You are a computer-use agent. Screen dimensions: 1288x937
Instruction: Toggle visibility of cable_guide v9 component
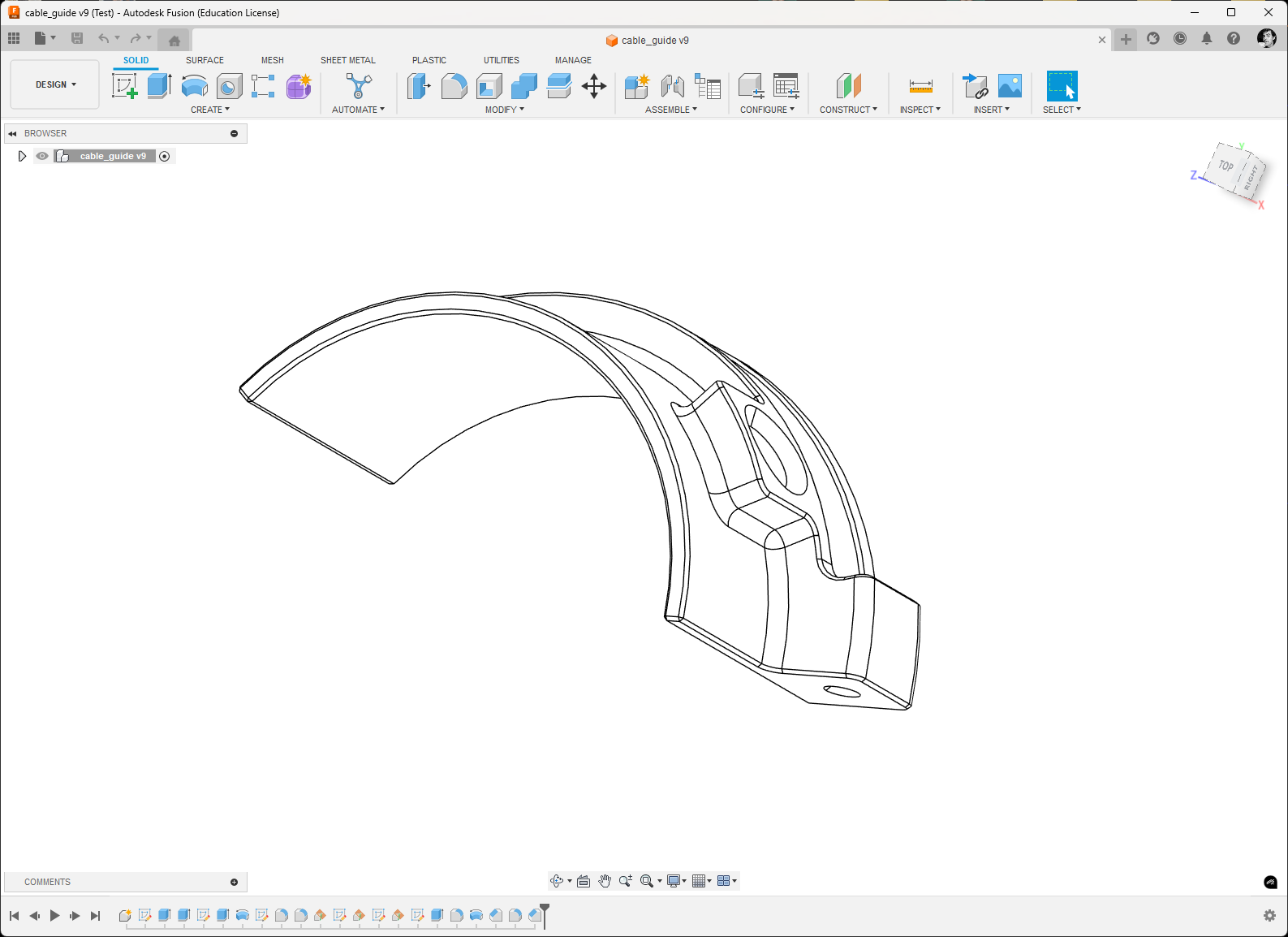(x=42, y=156)
